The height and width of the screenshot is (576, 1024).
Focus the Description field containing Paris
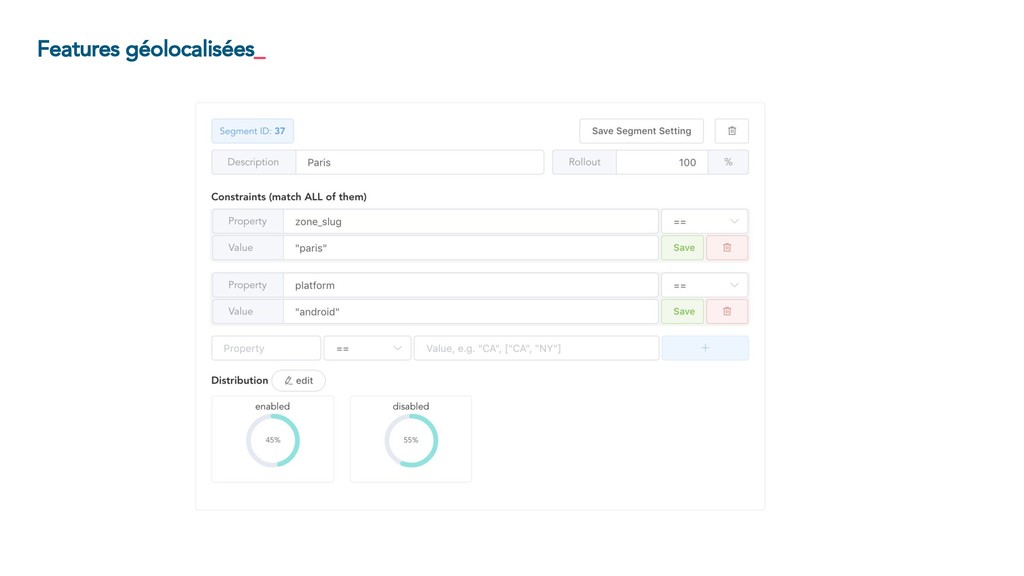pyautogui.click(x=419, y=162)
